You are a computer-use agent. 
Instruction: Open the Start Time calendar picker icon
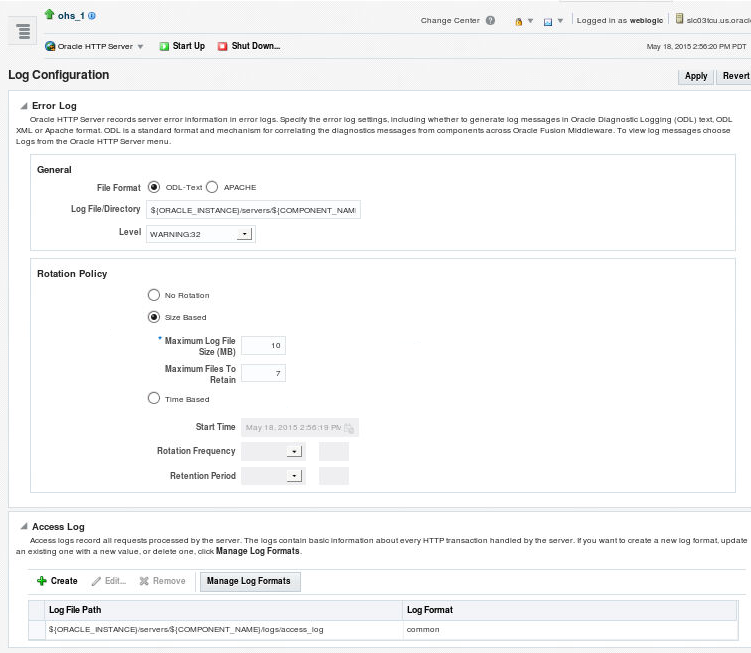click(349, 428)
